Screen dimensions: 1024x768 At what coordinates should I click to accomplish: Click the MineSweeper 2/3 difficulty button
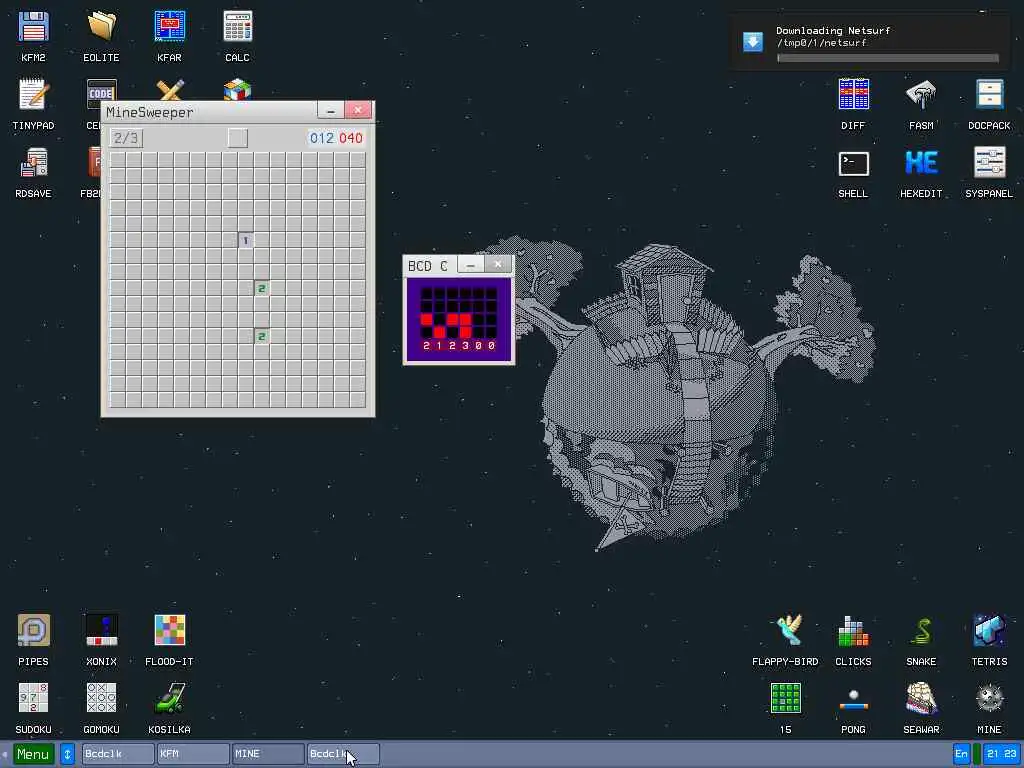coord(126,138)
